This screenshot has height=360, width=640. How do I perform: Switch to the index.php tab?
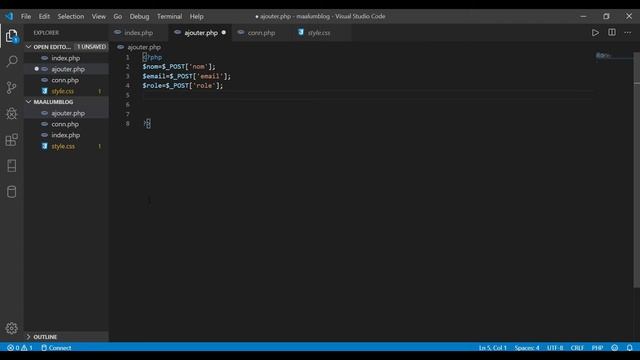pyautogui.click(x=139, y=33)
